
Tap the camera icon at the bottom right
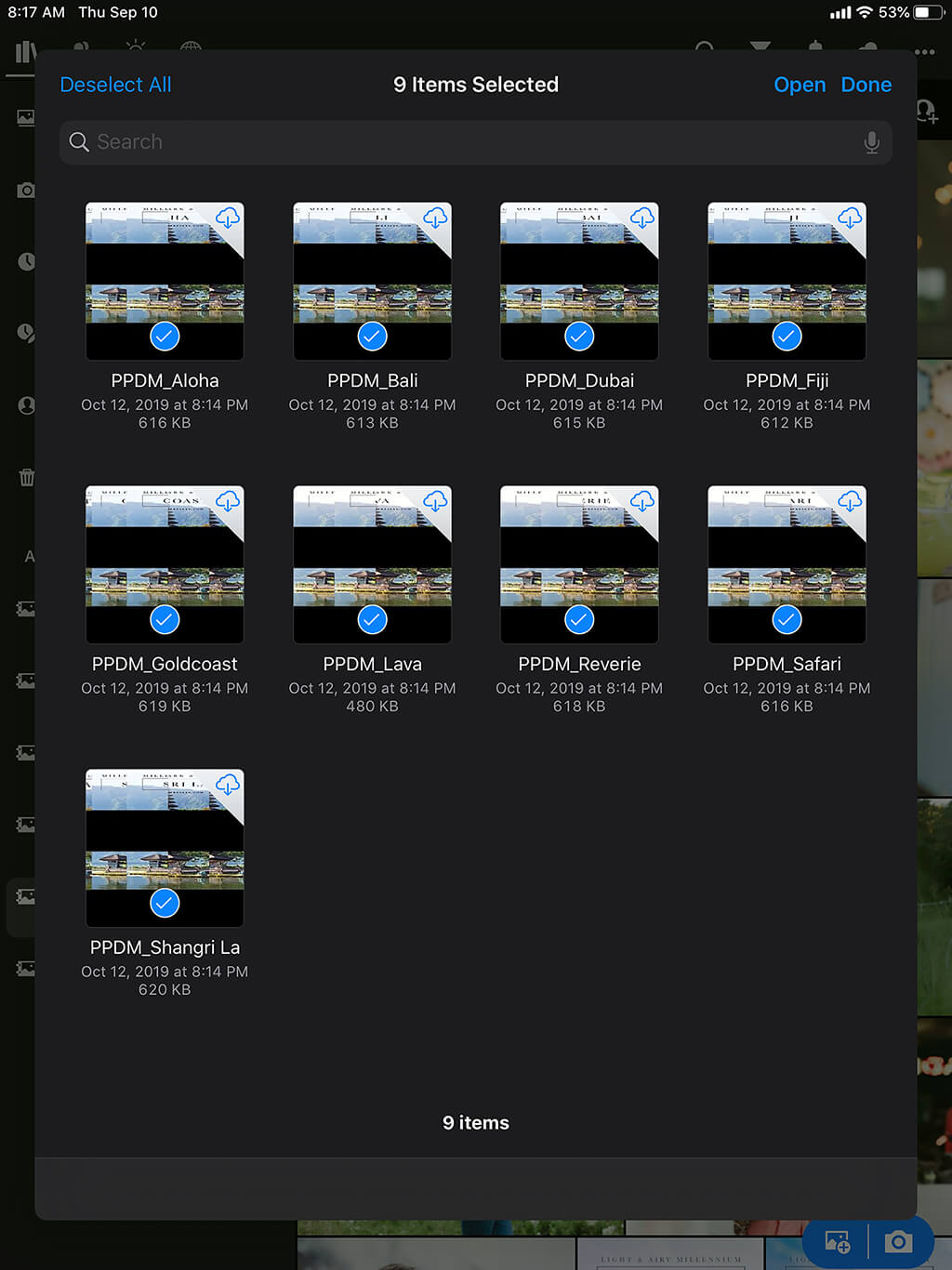[x=898, y=1241]
